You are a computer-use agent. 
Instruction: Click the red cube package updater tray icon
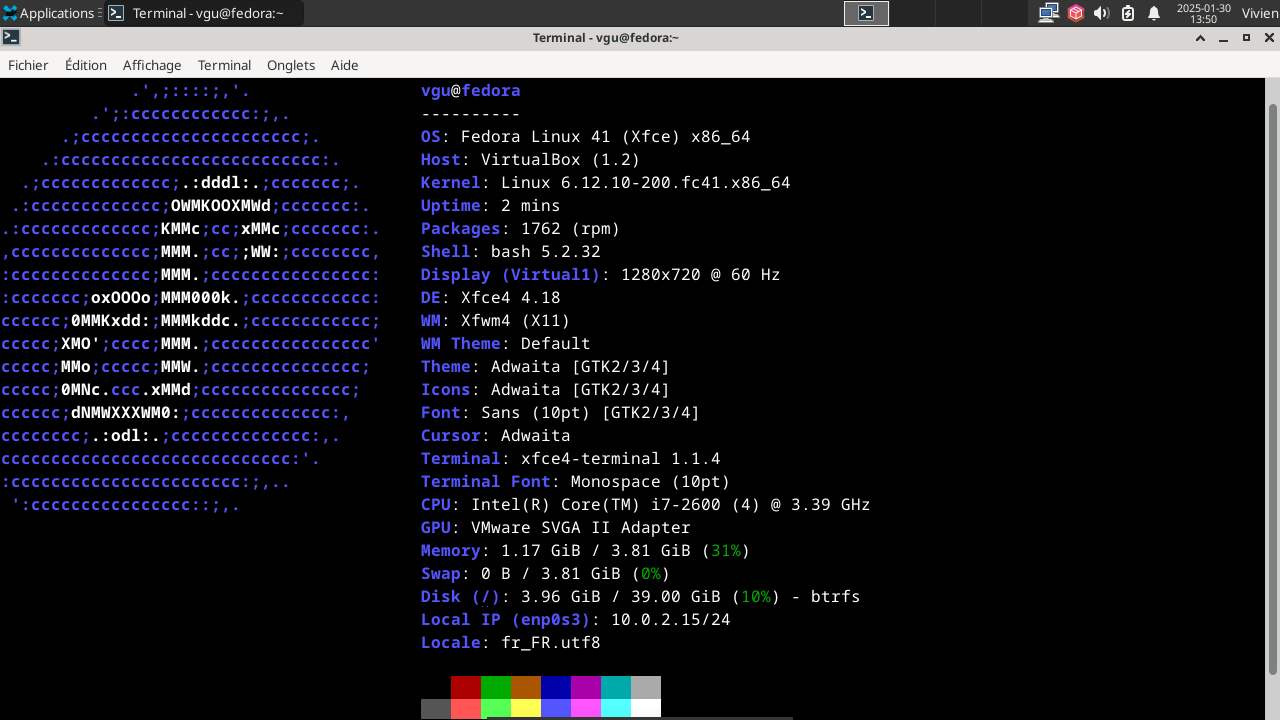pyautogui.click(x=1076, y=13)
